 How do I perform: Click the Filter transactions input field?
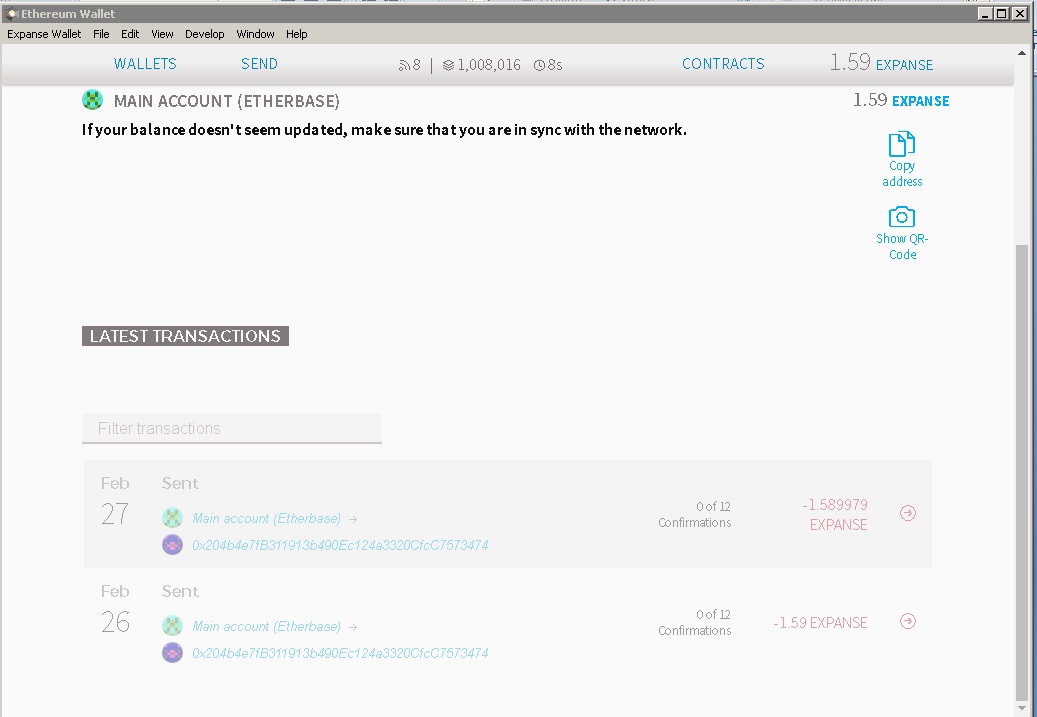[x=232, y=428]
